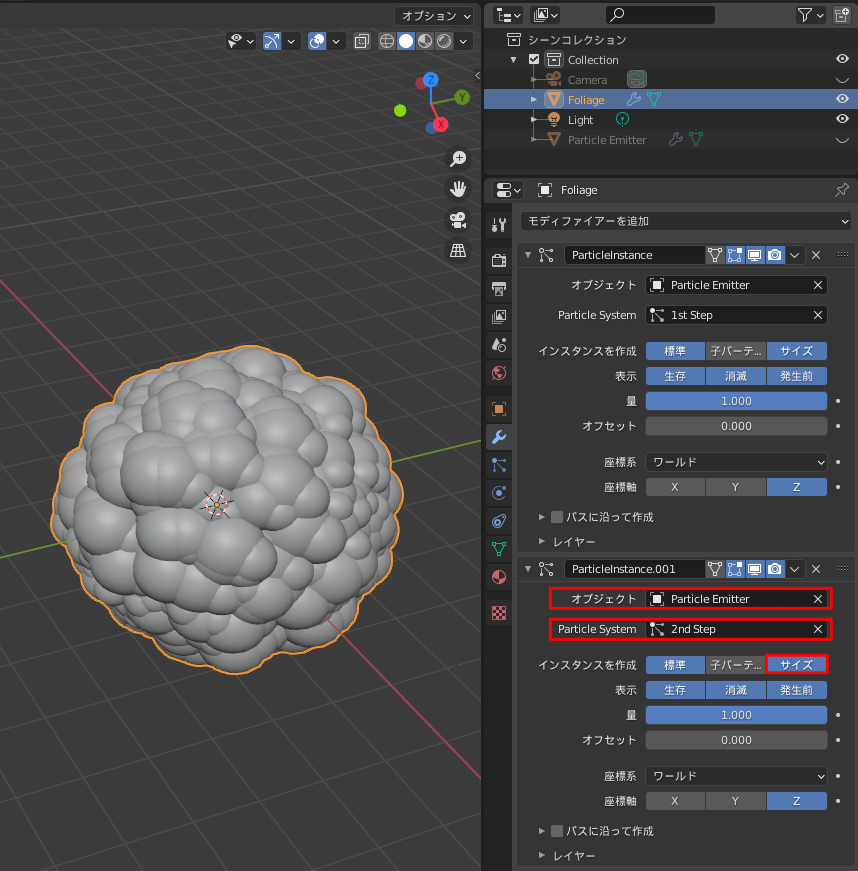Screen dimensions: 858x871
Task: Collapse the ParticleInstance.001 modifier panel
Action: click(x=528, y=569)
